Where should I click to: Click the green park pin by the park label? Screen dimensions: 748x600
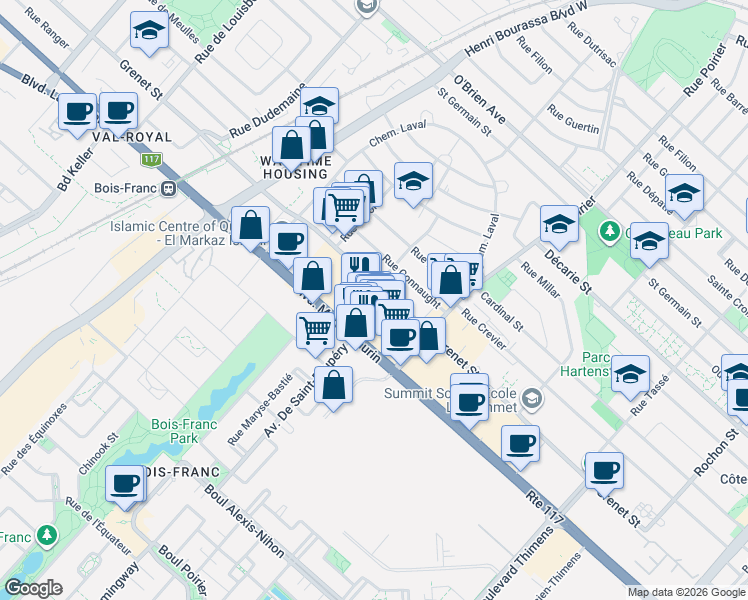point(609,232)
